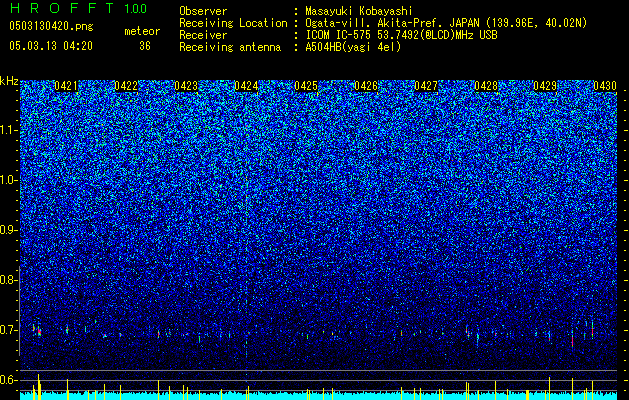Click the 0426 time marker
The image size is (629, 400).
pos(366,86)
